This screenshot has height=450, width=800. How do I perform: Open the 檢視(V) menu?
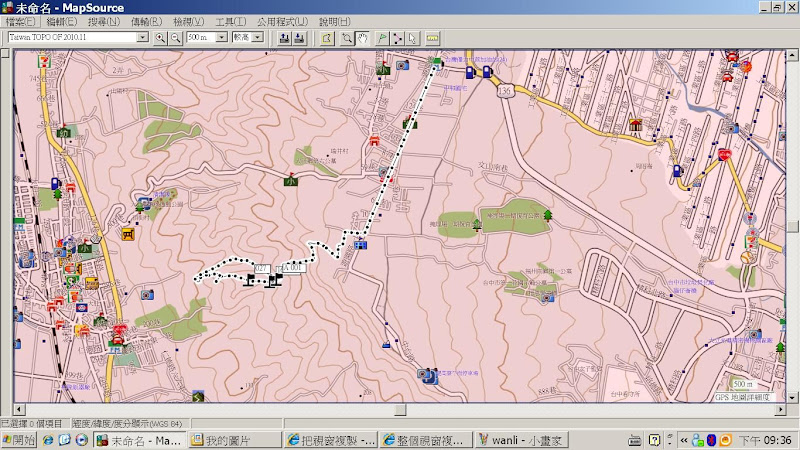[188, 22]
